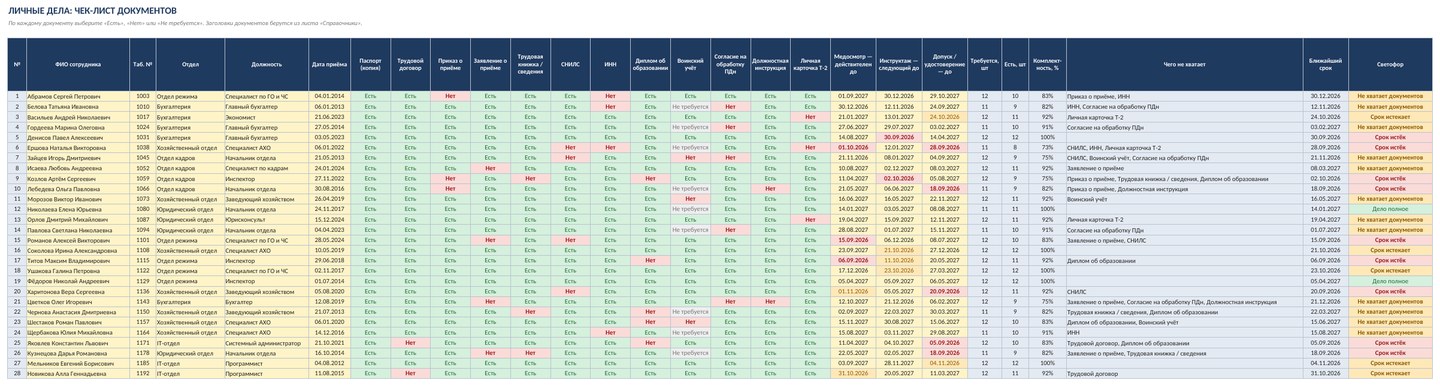Click Лебедева's "Нет" under Должностная инструкция
1440x386 pixels.
coord(770,188)
